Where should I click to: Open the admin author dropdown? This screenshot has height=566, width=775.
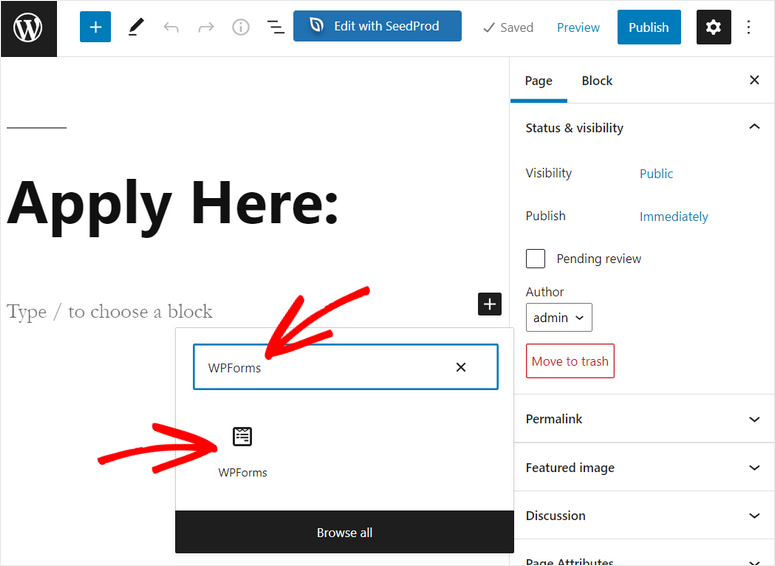559,317
